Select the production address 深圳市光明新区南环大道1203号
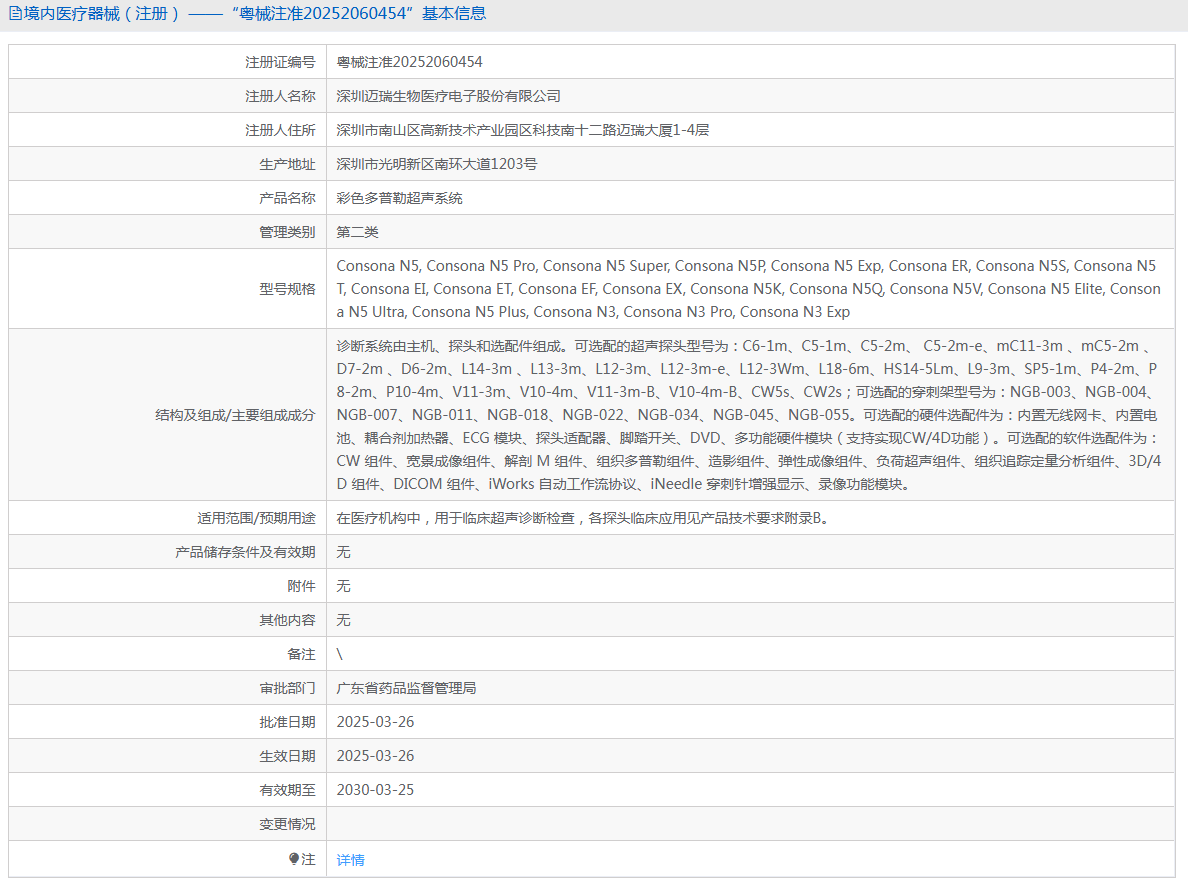Screen dimensions: 1188x878 pos(436,164)
